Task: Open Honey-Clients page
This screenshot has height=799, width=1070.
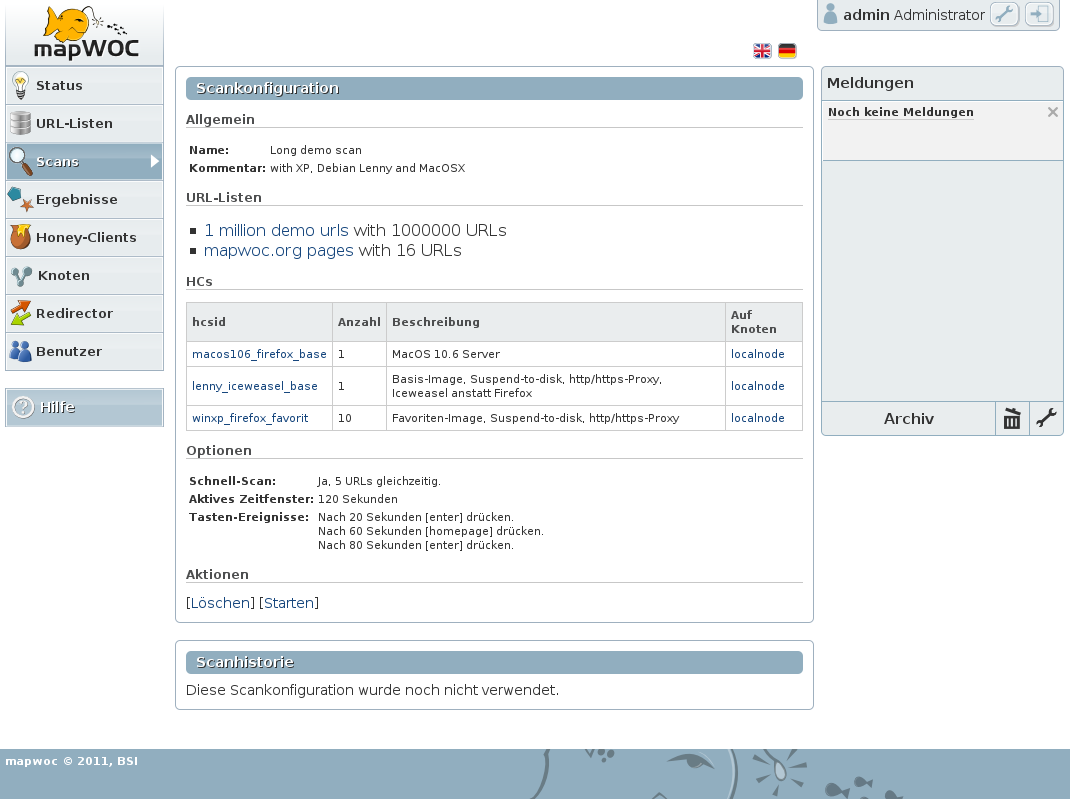Action: click(85, 237)
